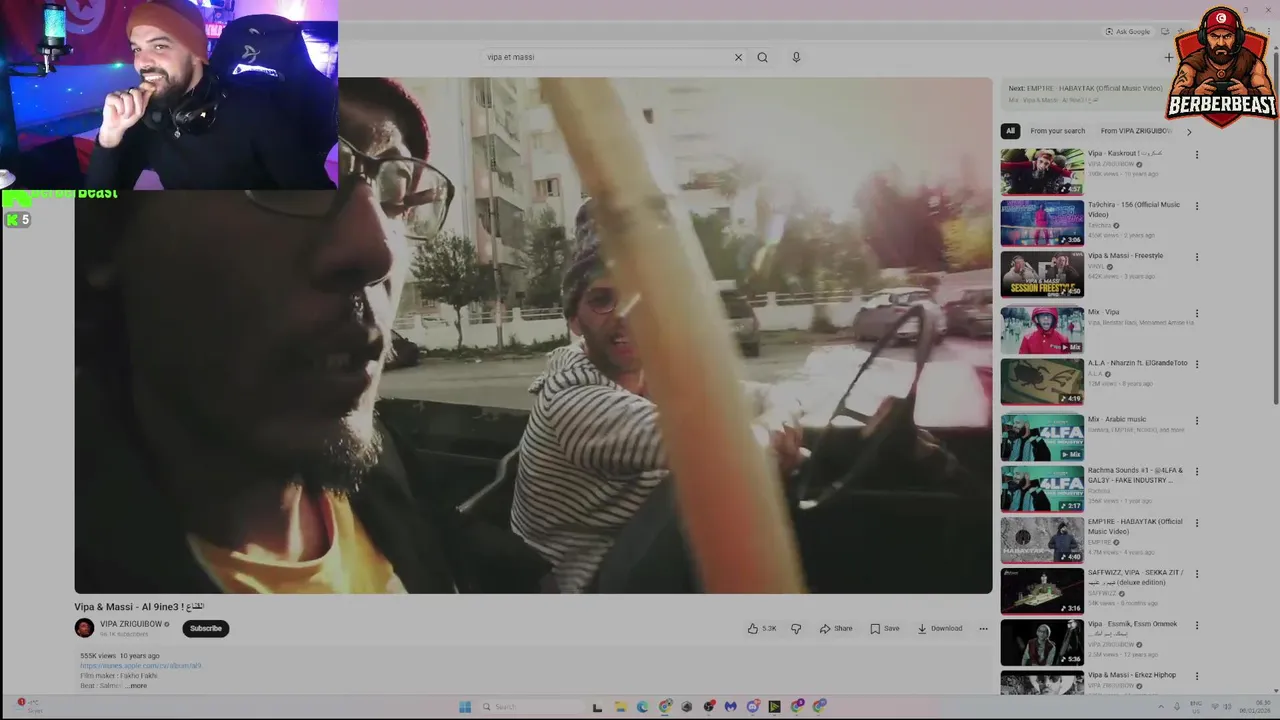
Task: Open the ENG language indicator
Action: (x=1196, y=706)
